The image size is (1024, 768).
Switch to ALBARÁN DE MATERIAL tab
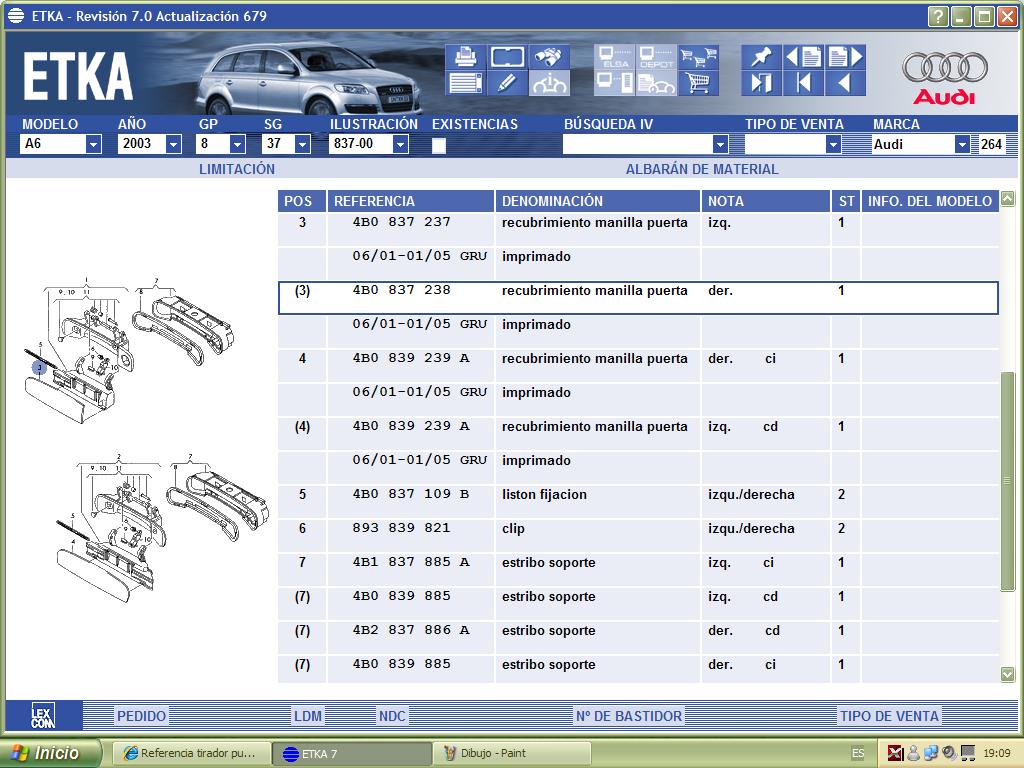pyautogui.click(x=702, y=169)
